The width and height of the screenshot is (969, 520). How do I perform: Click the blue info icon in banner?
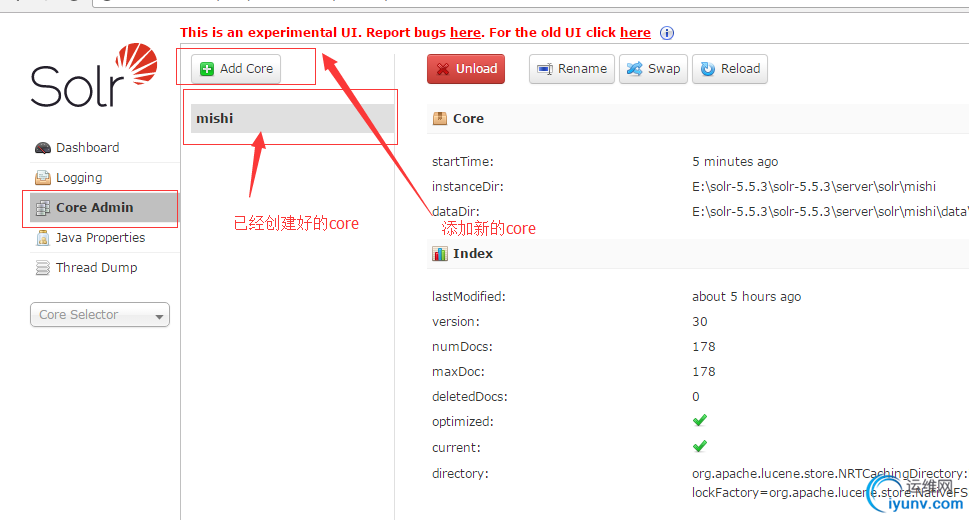tap(667, 33)
